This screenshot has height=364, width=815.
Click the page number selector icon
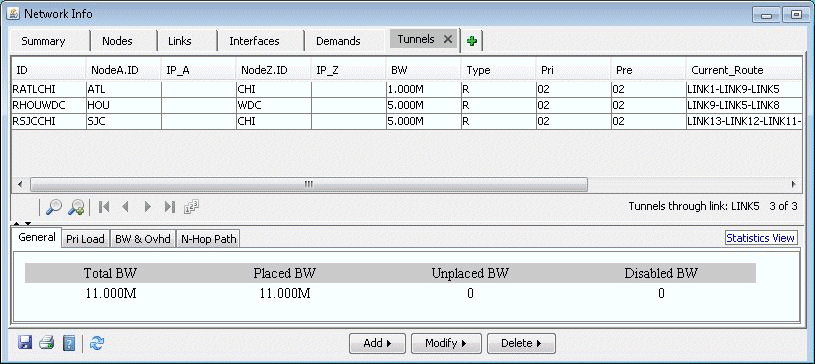click(192, 207)
